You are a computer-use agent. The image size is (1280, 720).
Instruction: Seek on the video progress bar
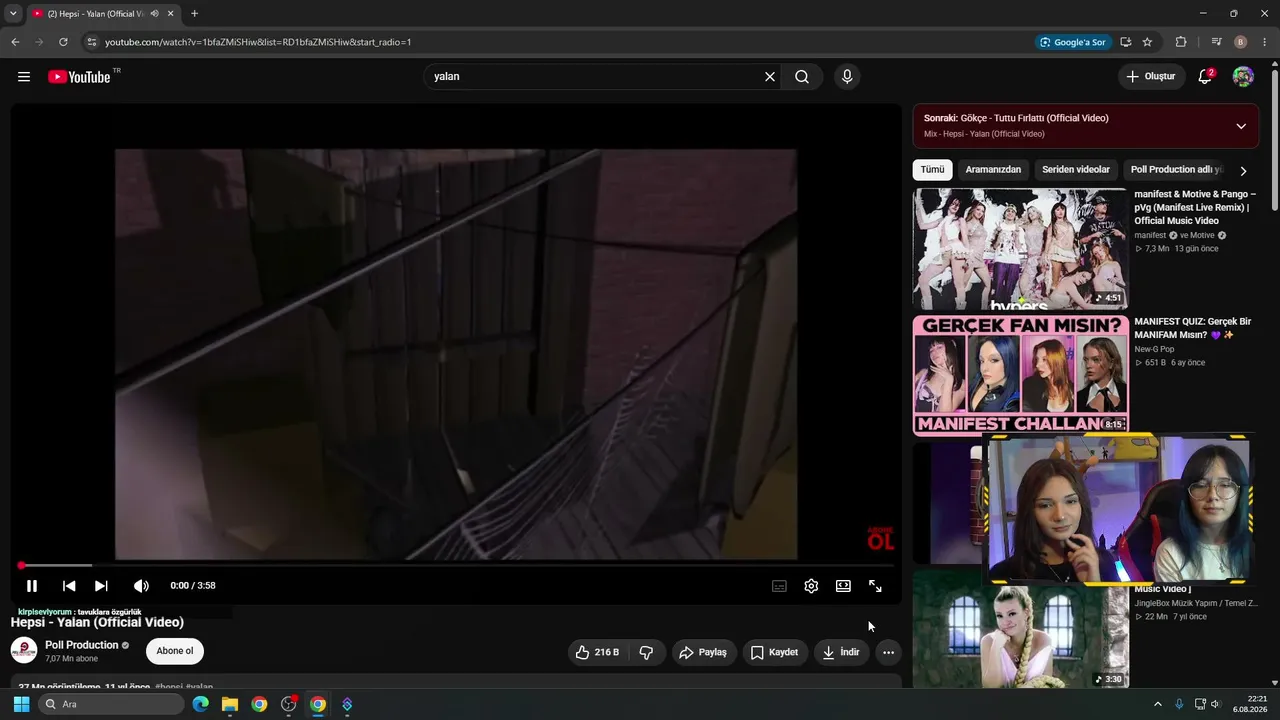(x=456, y=566)
